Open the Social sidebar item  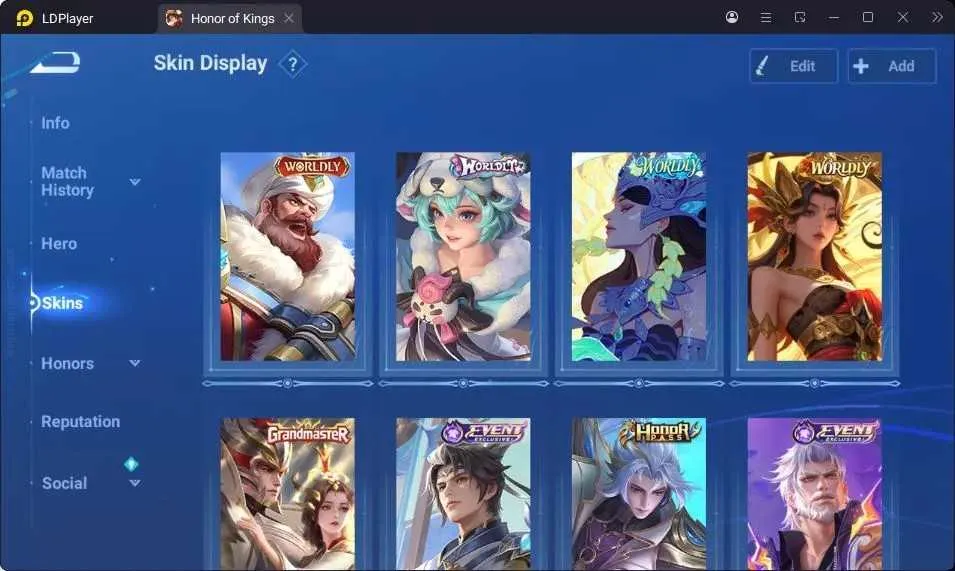65,483
